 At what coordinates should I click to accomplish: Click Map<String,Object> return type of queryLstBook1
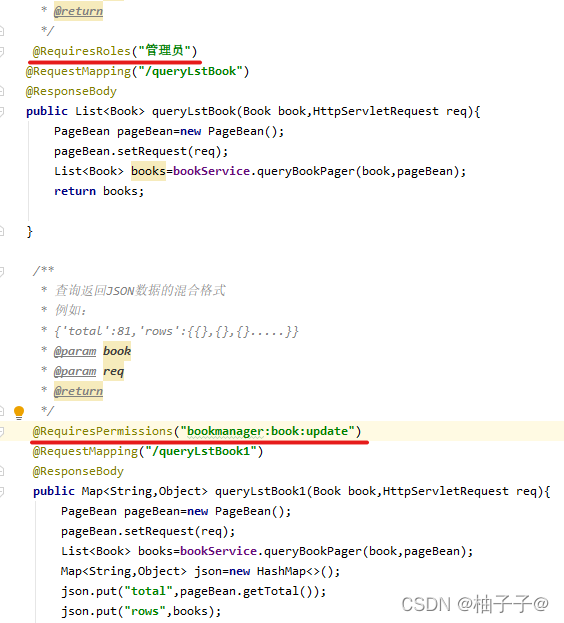(x=145, y=492)
